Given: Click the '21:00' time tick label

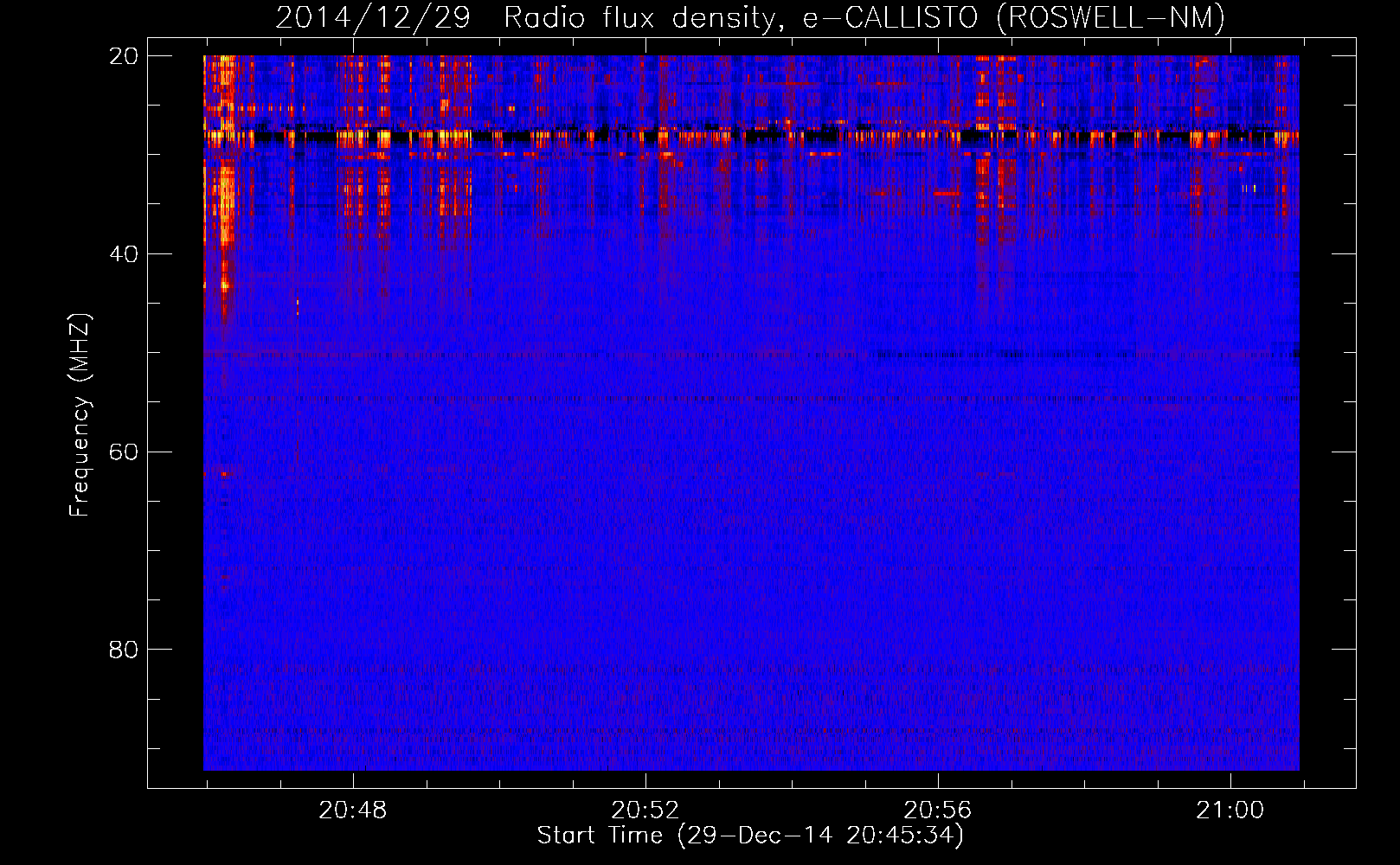Looking at the screenshot, I should [1230, 811].
